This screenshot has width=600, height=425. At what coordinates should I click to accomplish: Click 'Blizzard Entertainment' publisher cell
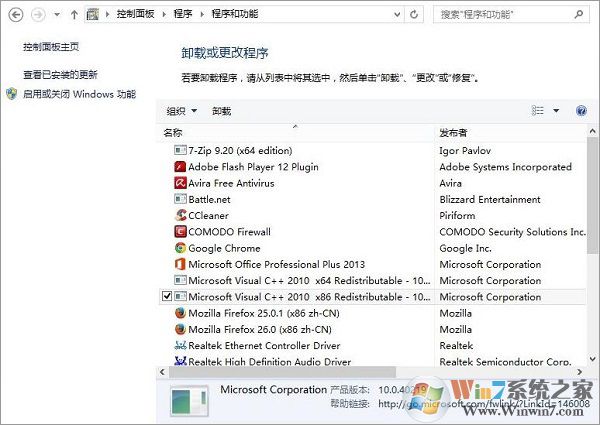[490, 199]
